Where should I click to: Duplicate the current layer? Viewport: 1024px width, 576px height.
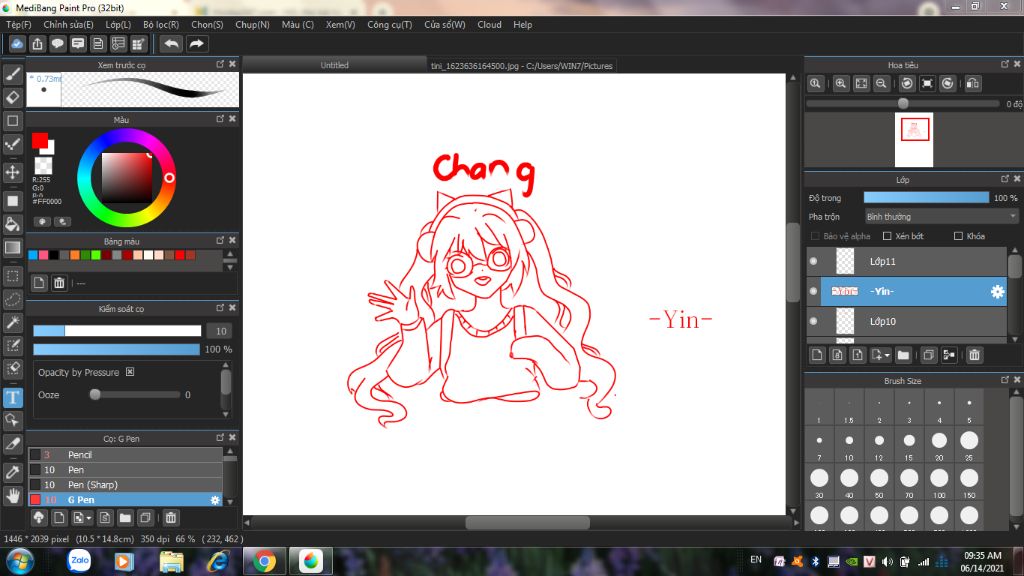point(928,355)
